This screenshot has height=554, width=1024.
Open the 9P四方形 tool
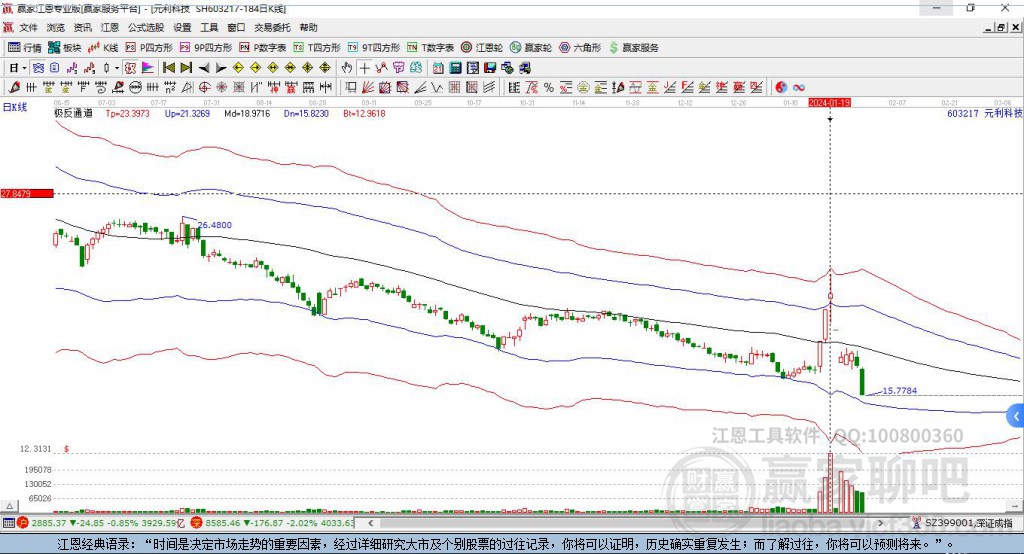coord(206,48)
